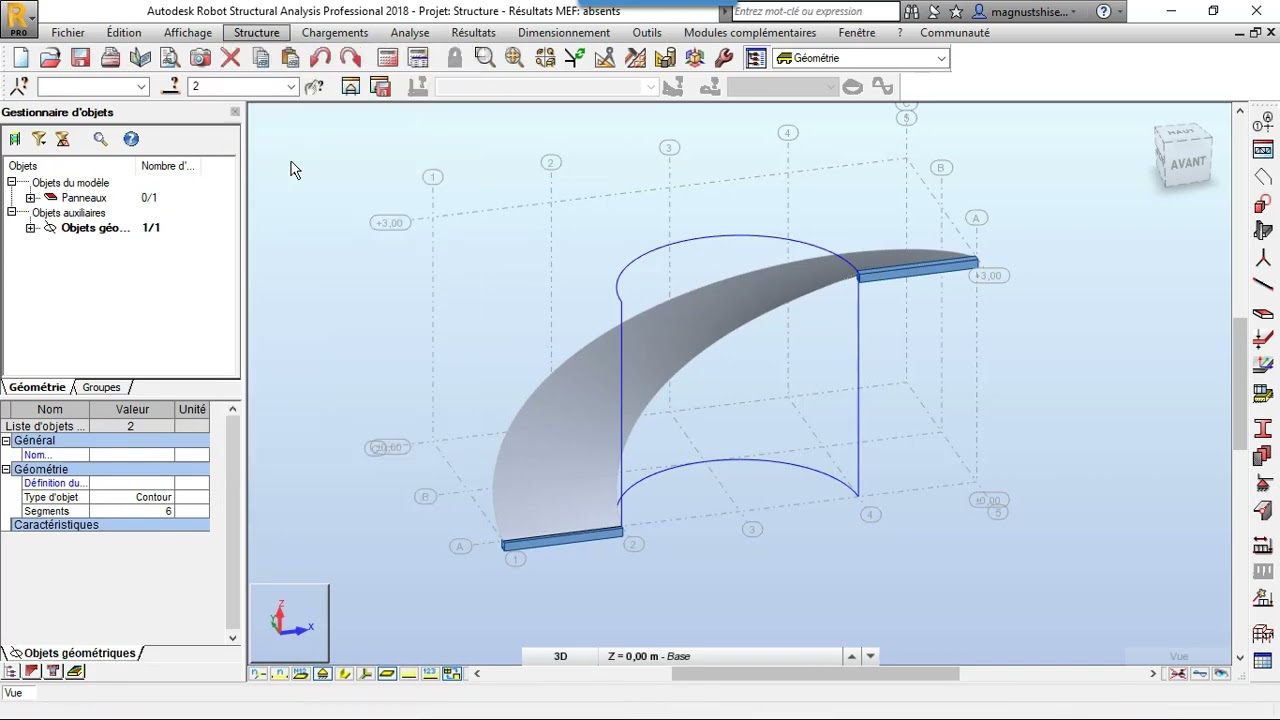The width and height of the screenshot is (1280, 720).
Task: Delete selection with red X icon
Action: pos(230,58)
